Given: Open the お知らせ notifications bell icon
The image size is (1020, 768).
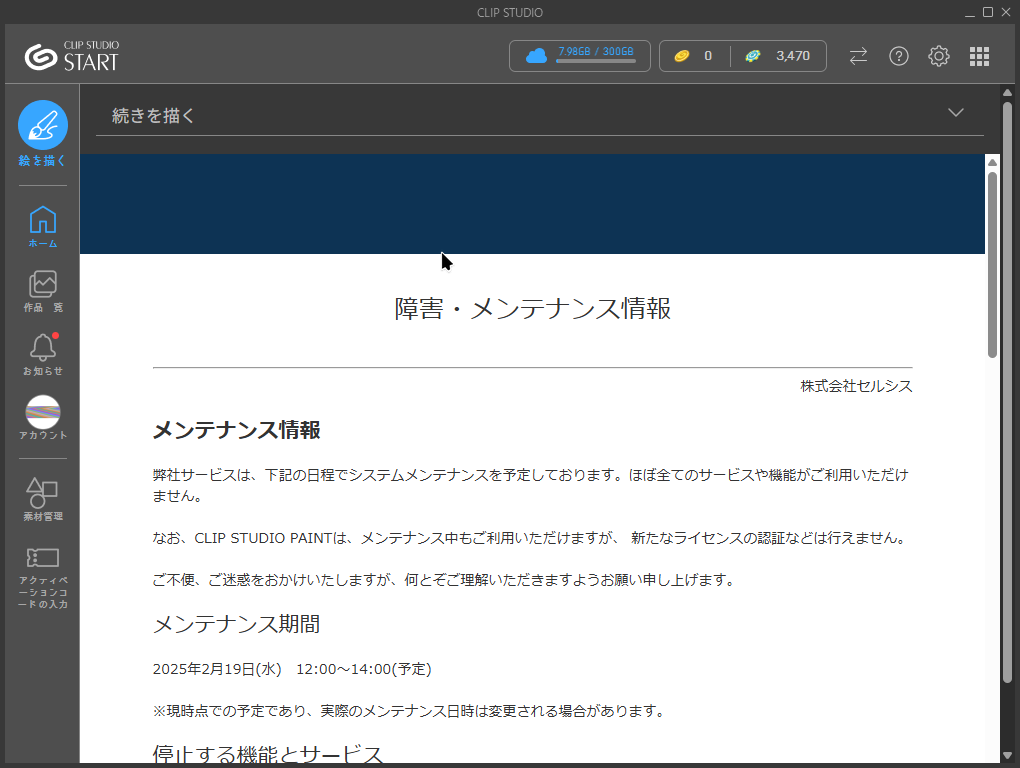Looking at the screenshot, I should tap(43, 348).
